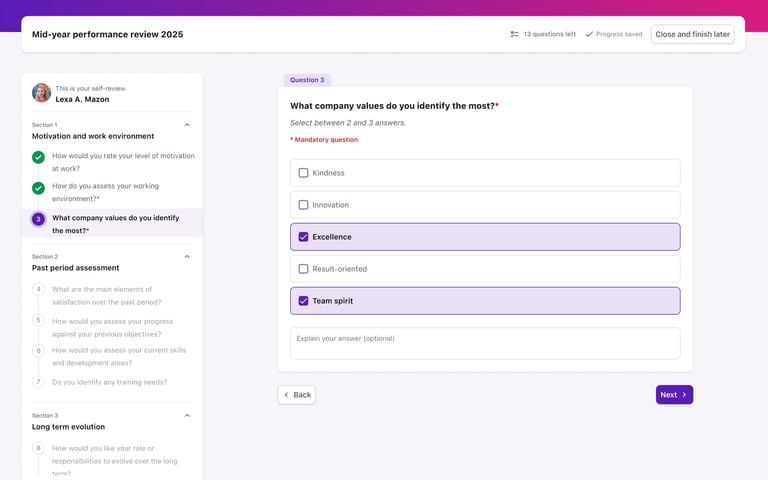The width and height of the screenshot is (768, 480).
Task: Click the questions left list icon
Action: click(x=514, y=34)
